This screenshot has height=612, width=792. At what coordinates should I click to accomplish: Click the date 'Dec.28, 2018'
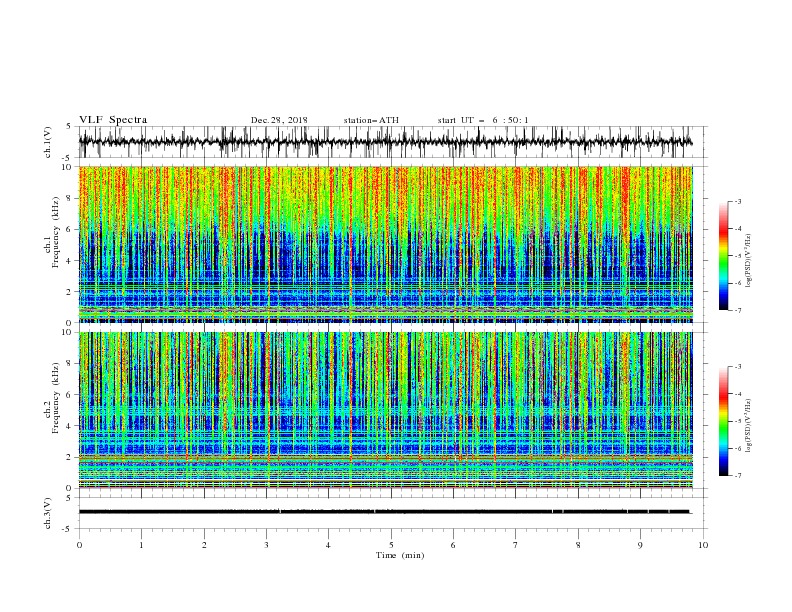(279, 120)
